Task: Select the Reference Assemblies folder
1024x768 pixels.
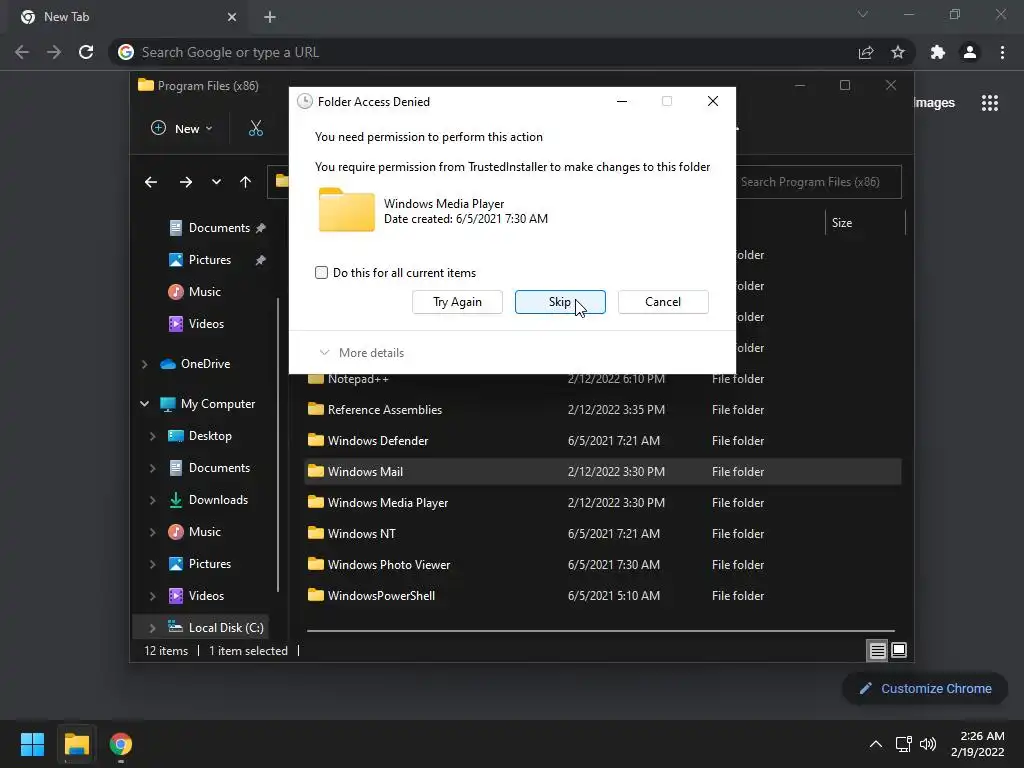Action: (602, 409)
